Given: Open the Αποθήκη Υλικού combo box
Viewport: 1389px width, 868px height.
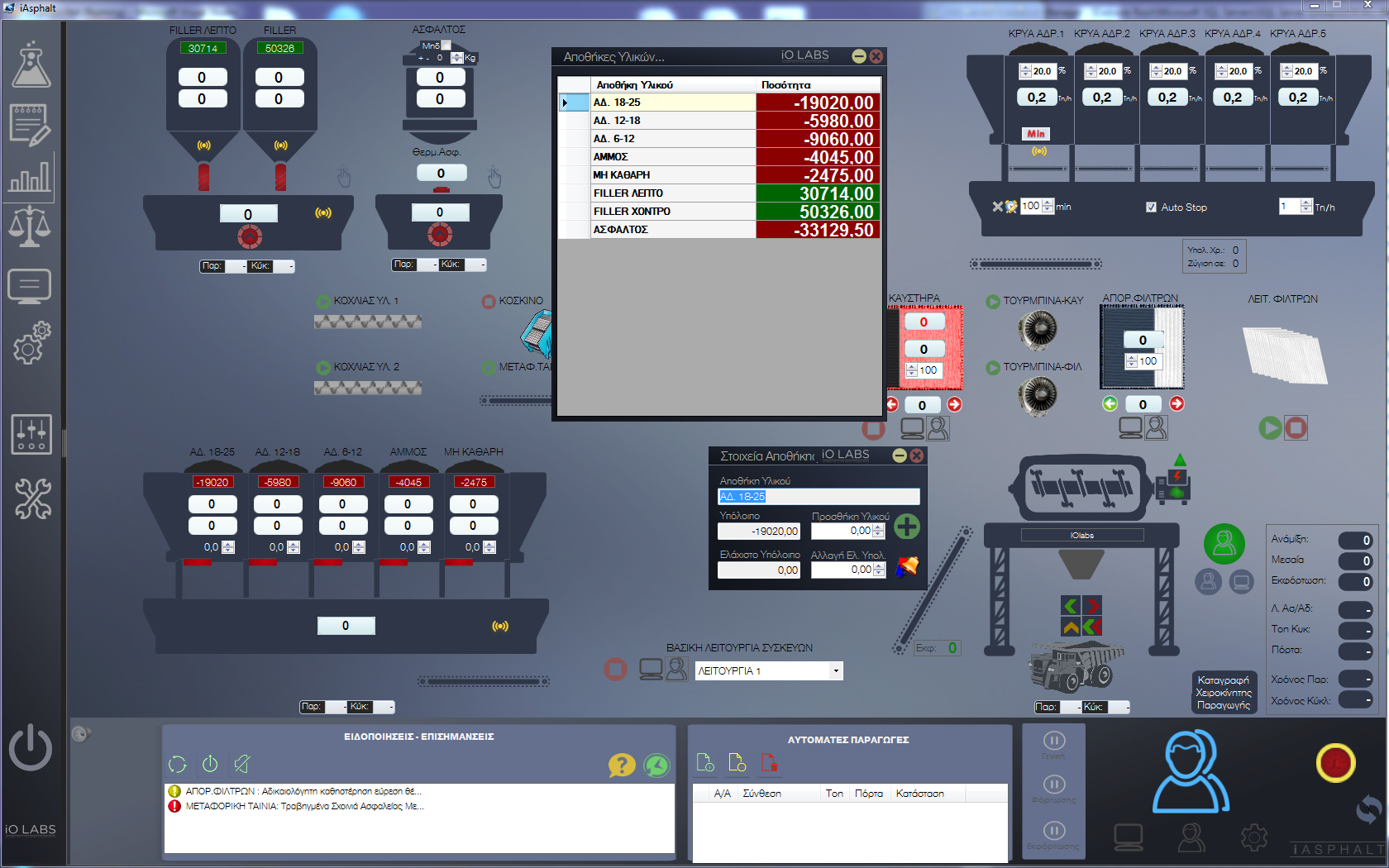Looking at the screenshot, I should coord(818,496).
